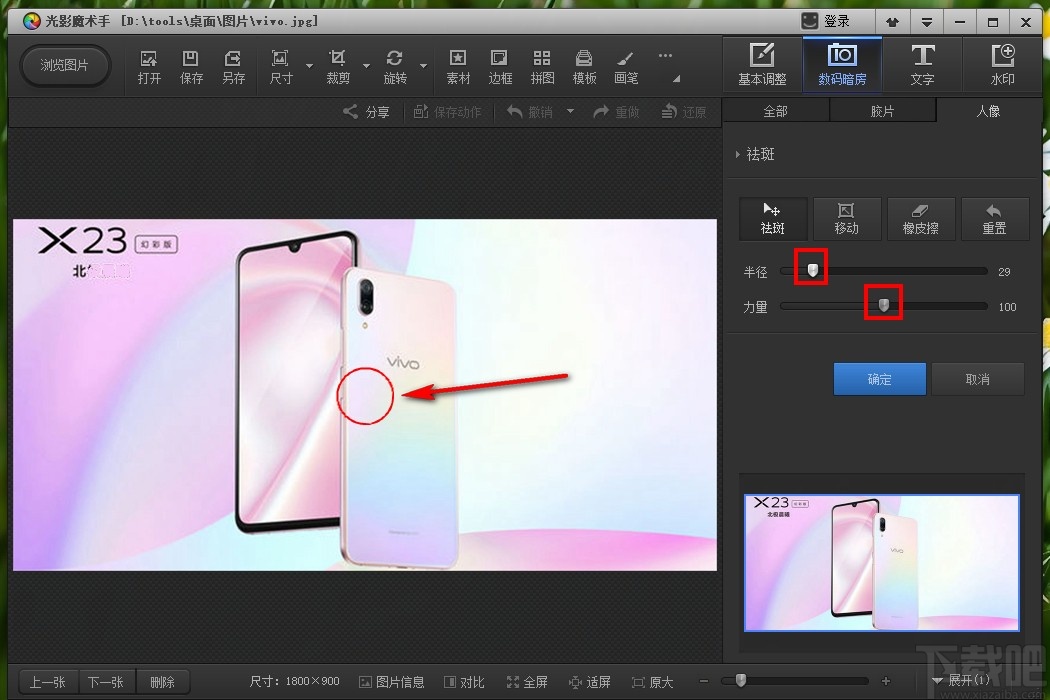Choose the 橡皮擦 (Eraser) tool

(922, 217)
